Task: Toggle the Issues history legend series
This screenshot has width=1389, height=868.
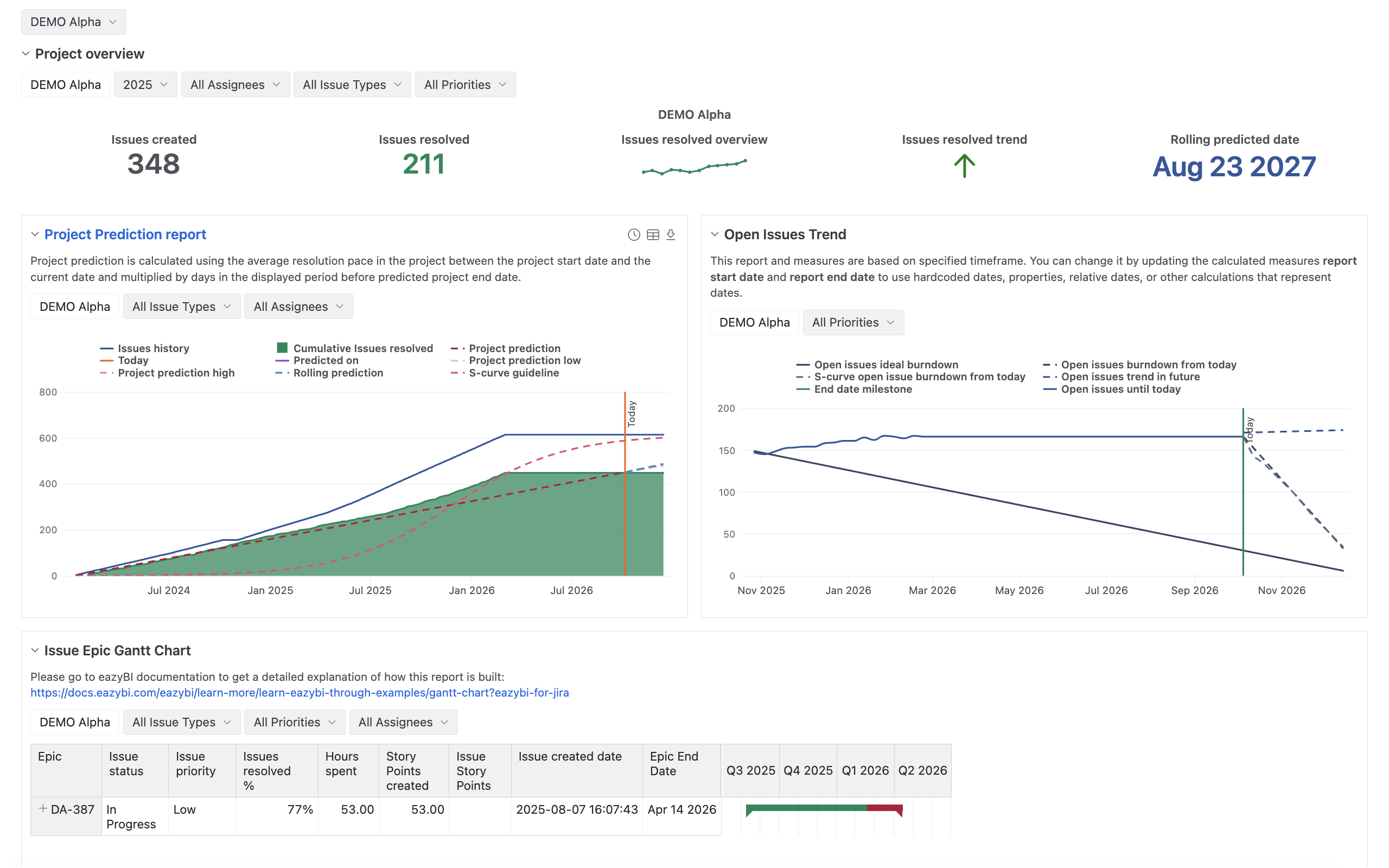Action: (x=145, y=348)
